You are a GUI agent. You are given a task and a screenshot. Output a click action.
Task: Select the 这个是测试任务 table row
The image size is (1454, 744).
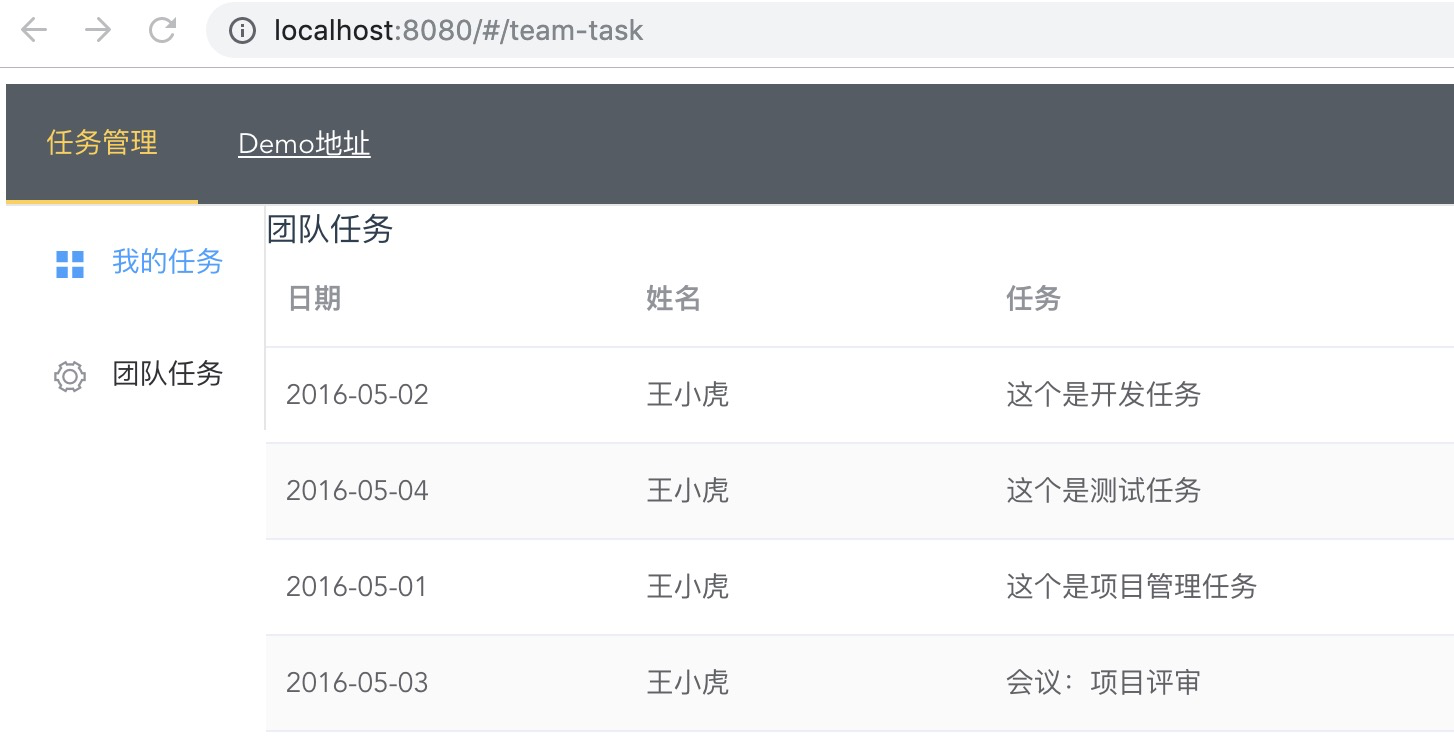click(860, 491)
